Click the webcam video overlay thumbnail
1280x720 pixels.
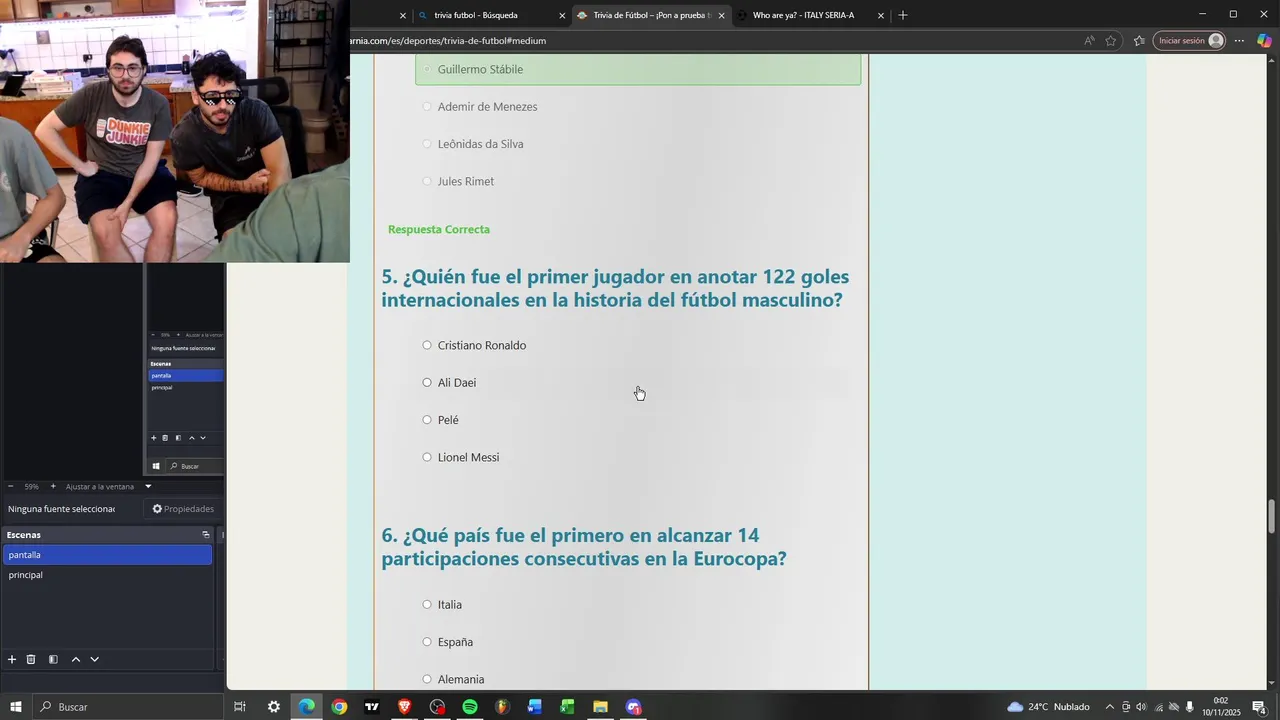coord(175,131)
